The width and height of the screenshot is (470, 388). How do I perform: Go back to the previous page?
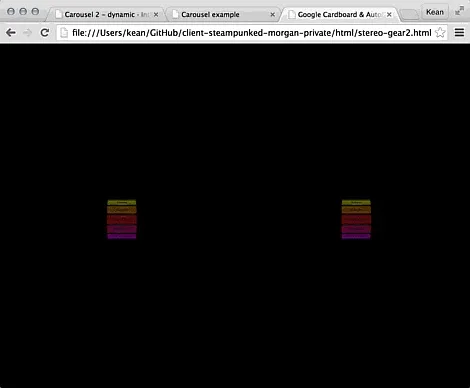(x=11, y=33)
